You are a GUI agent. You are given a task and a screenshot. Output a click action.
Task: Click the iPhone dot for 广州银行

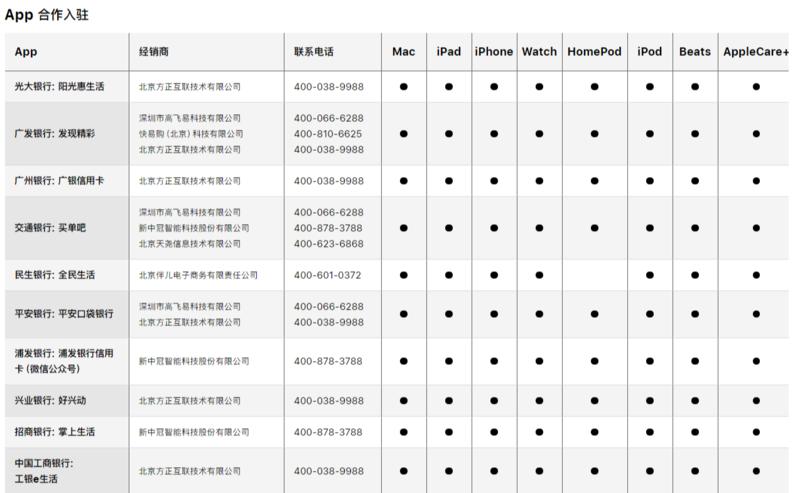[x=494, y=181]
